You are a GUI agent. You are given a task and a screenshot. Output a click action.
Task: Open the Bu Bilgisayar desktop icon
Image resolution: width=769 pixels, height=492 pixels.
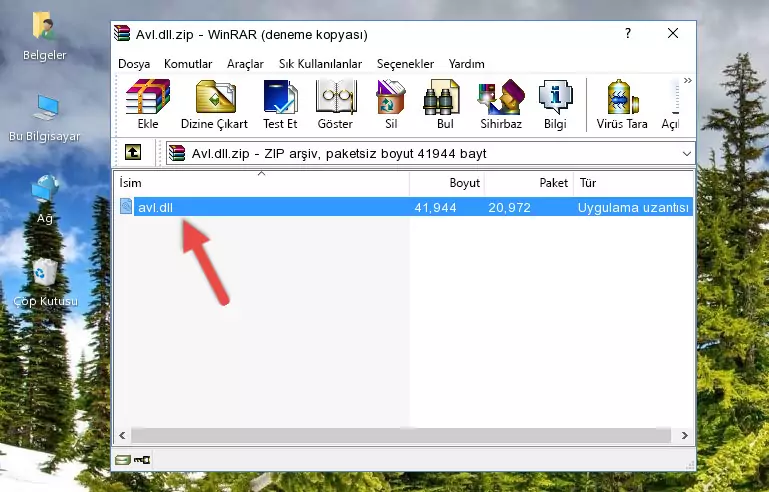44,118
